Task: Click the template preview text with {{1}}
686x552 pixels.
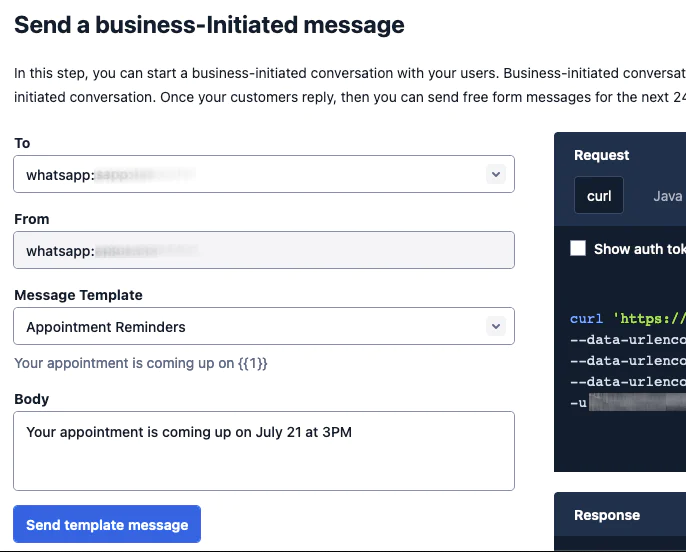Action: [x=140, y=363]
